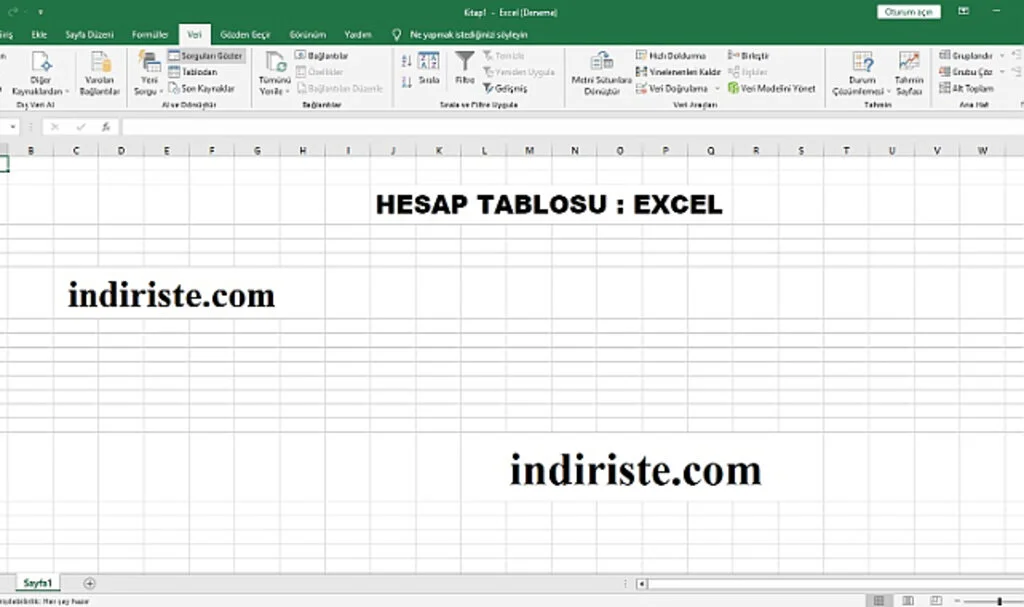Click the formula bar cancel X
The image size is (1024, 607).
55,127
